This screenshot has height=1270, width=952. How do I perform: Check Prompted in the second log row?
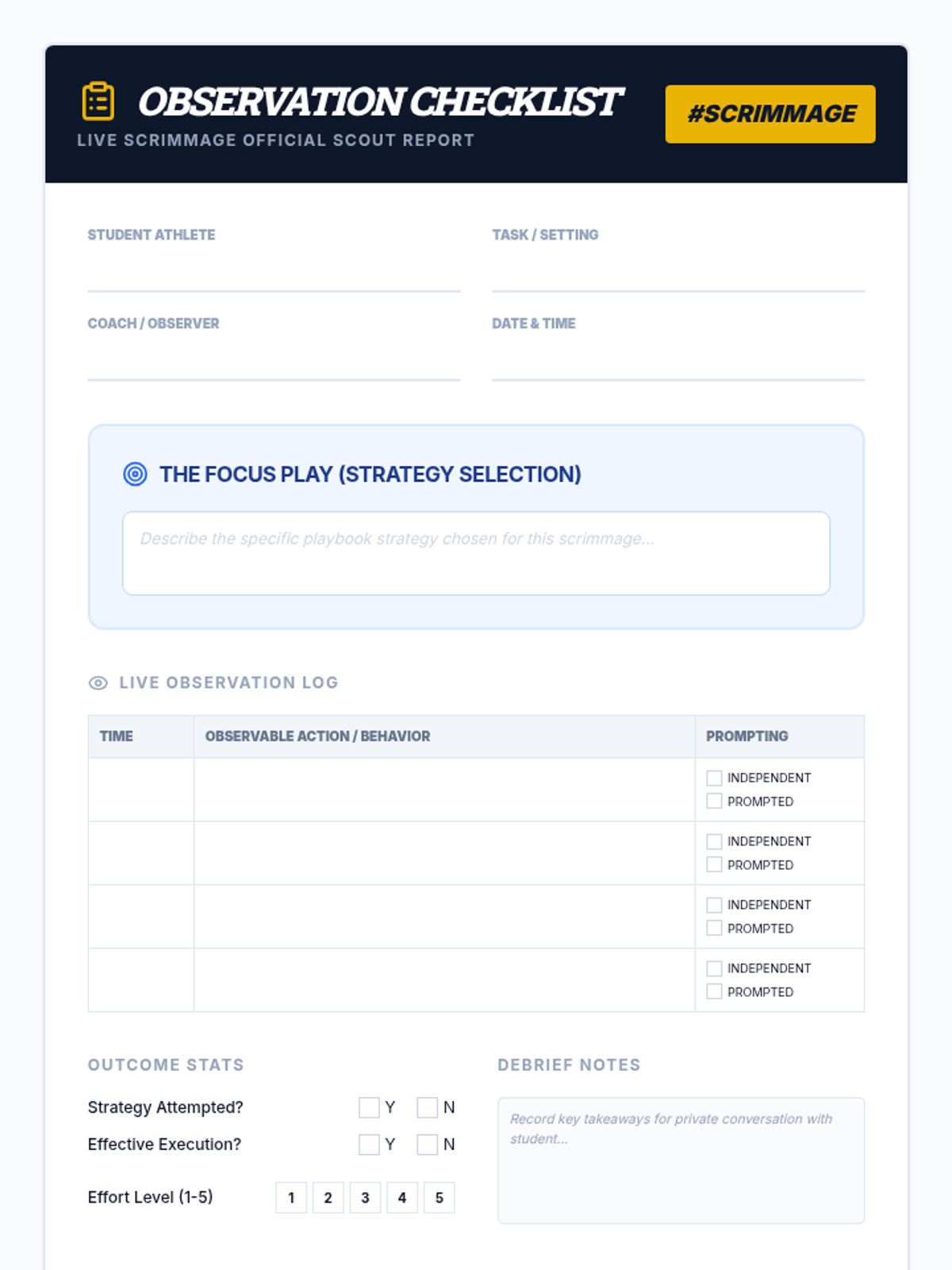(714, 864)
